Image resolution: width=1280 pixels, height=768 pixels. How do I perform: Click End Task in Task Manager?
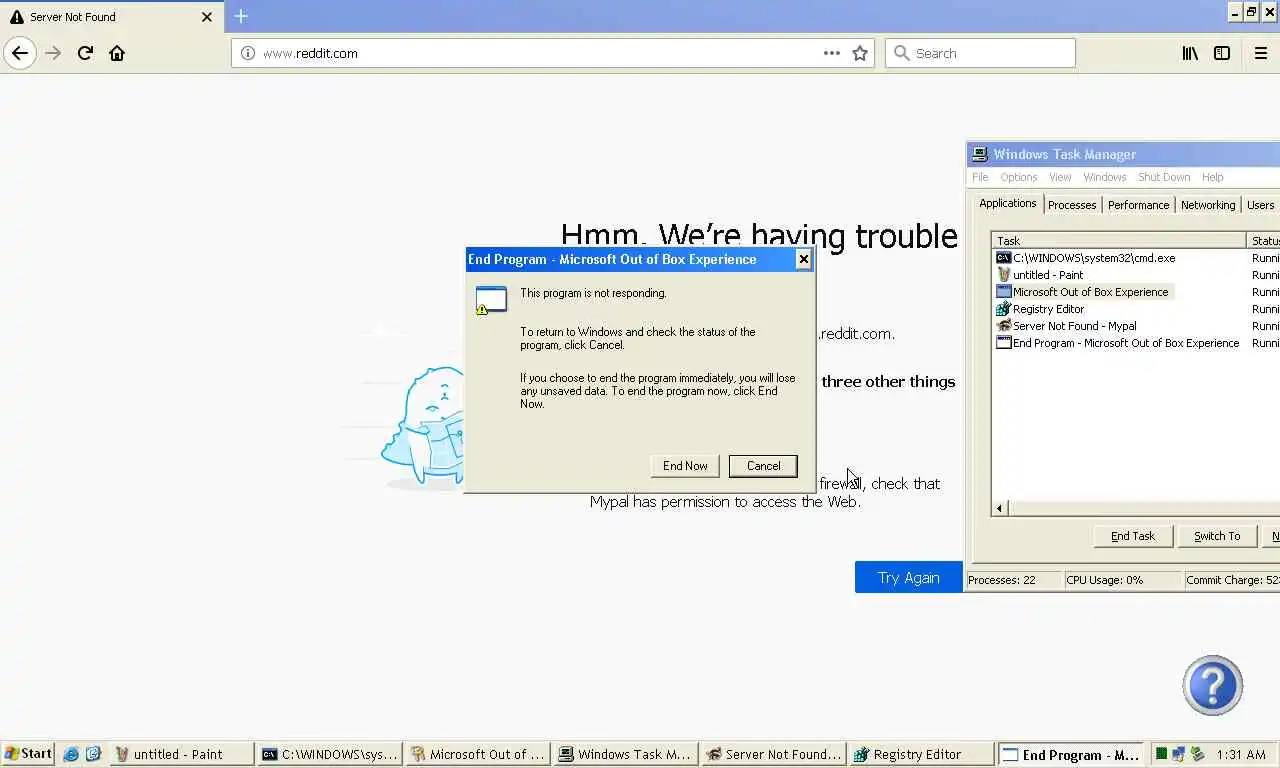1133,536
